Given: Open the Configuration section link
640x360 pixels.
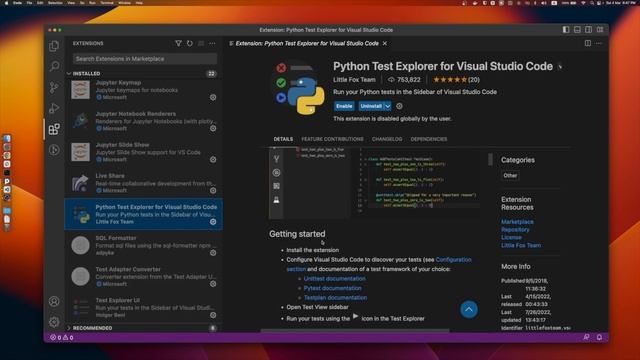Looking at the screenshot, I should 453,260.
